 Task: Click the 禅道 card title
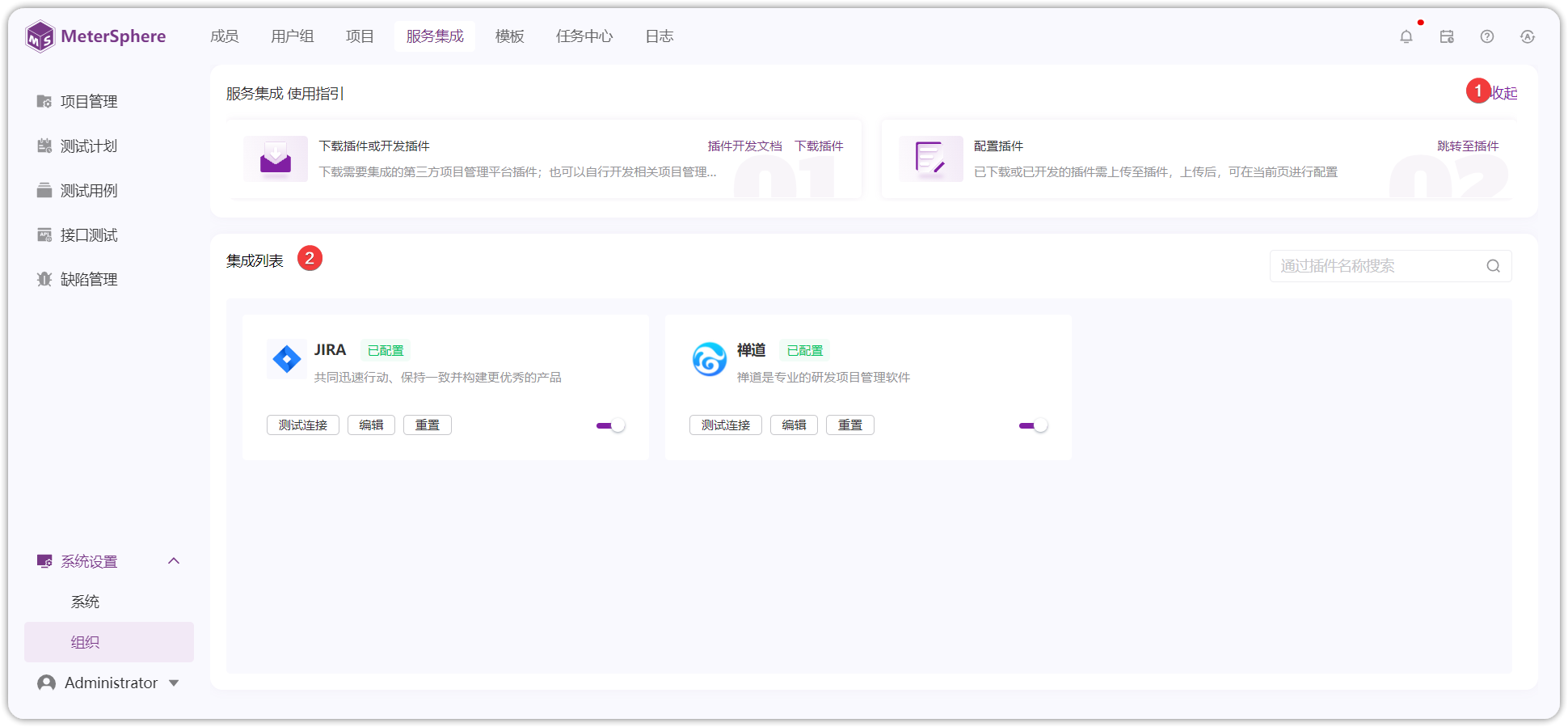point(752,350)
